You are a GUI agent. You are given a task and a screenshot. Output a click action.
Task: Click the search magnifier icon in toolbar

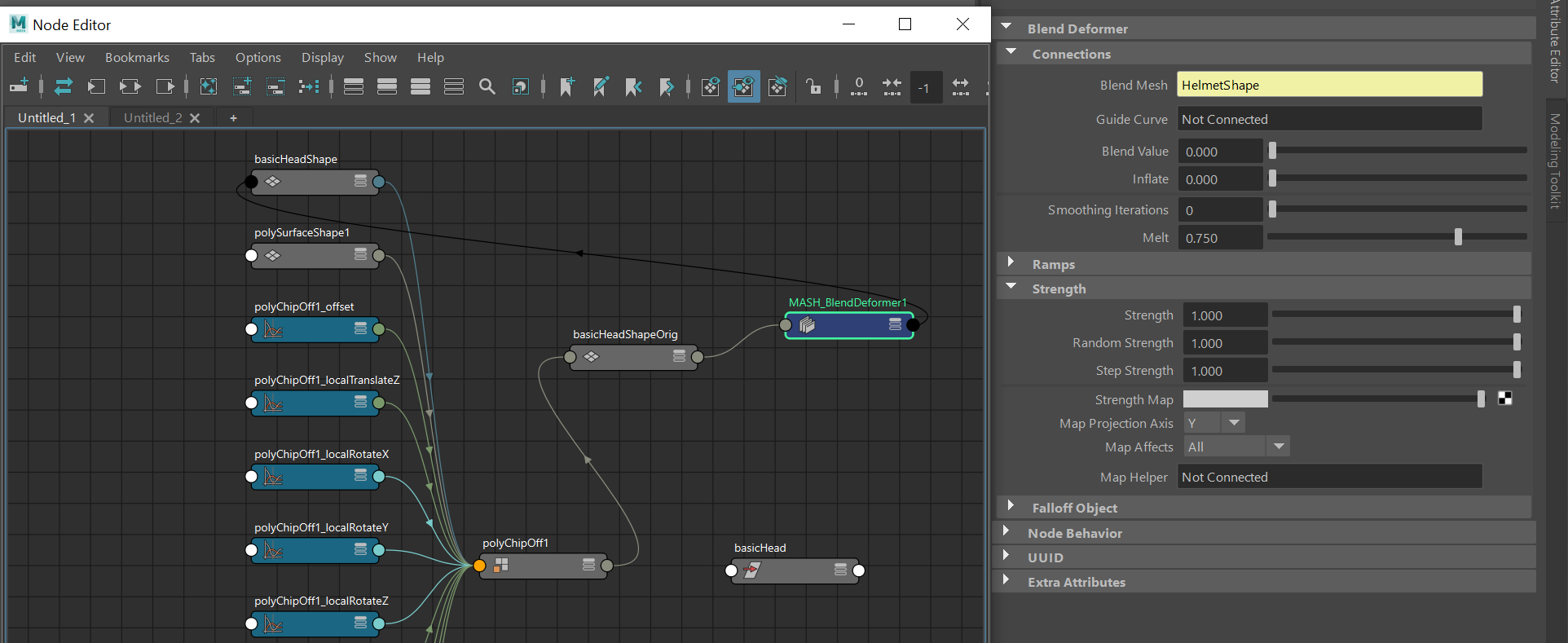[x=487, y=86]
